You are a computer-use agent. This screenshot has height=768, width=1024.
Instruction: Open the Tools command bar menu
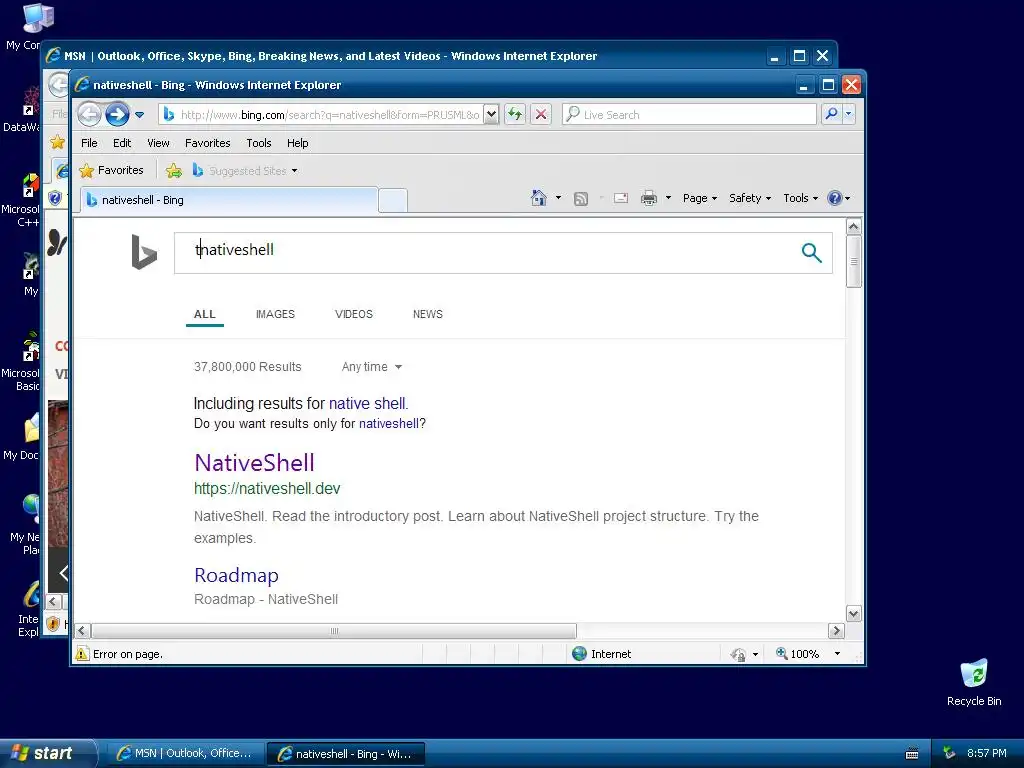point(801,198)
